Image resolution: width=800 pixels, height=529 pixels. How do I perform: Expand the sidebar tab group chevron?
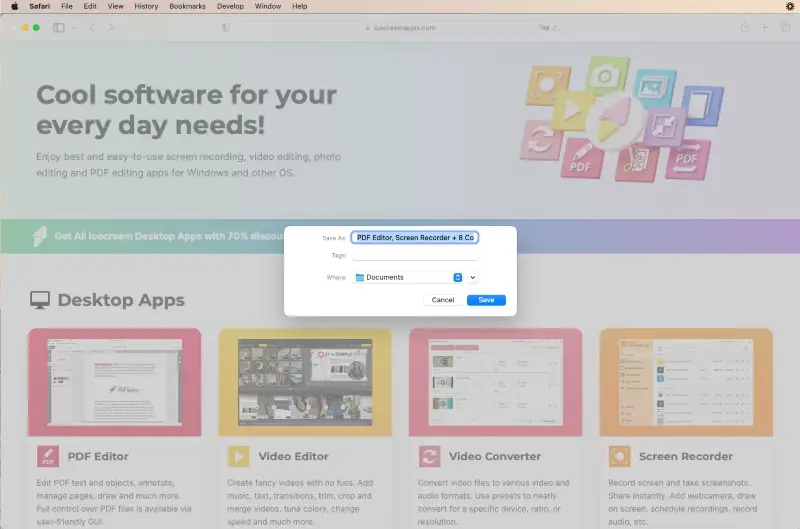pos(74,28)
